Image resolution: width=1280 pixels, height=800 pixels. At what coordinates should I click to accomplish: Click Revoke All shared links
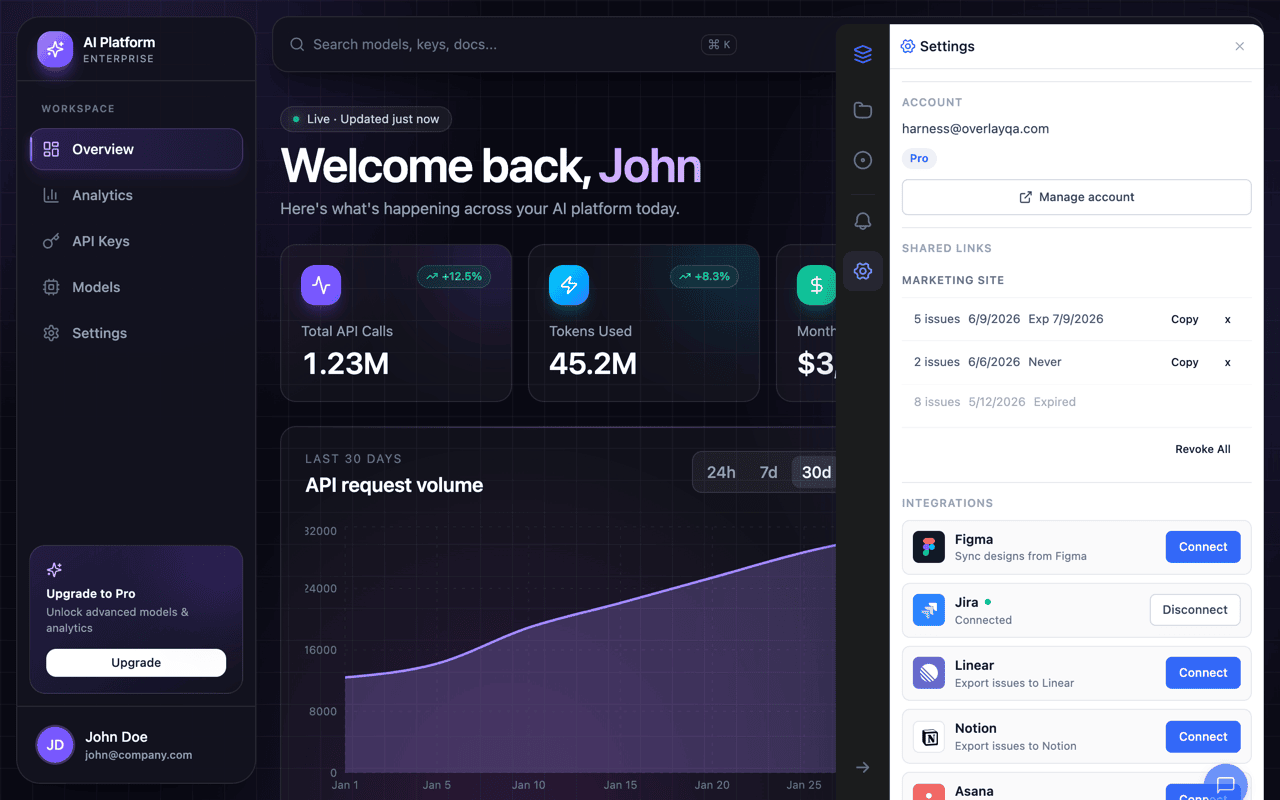1202,449
